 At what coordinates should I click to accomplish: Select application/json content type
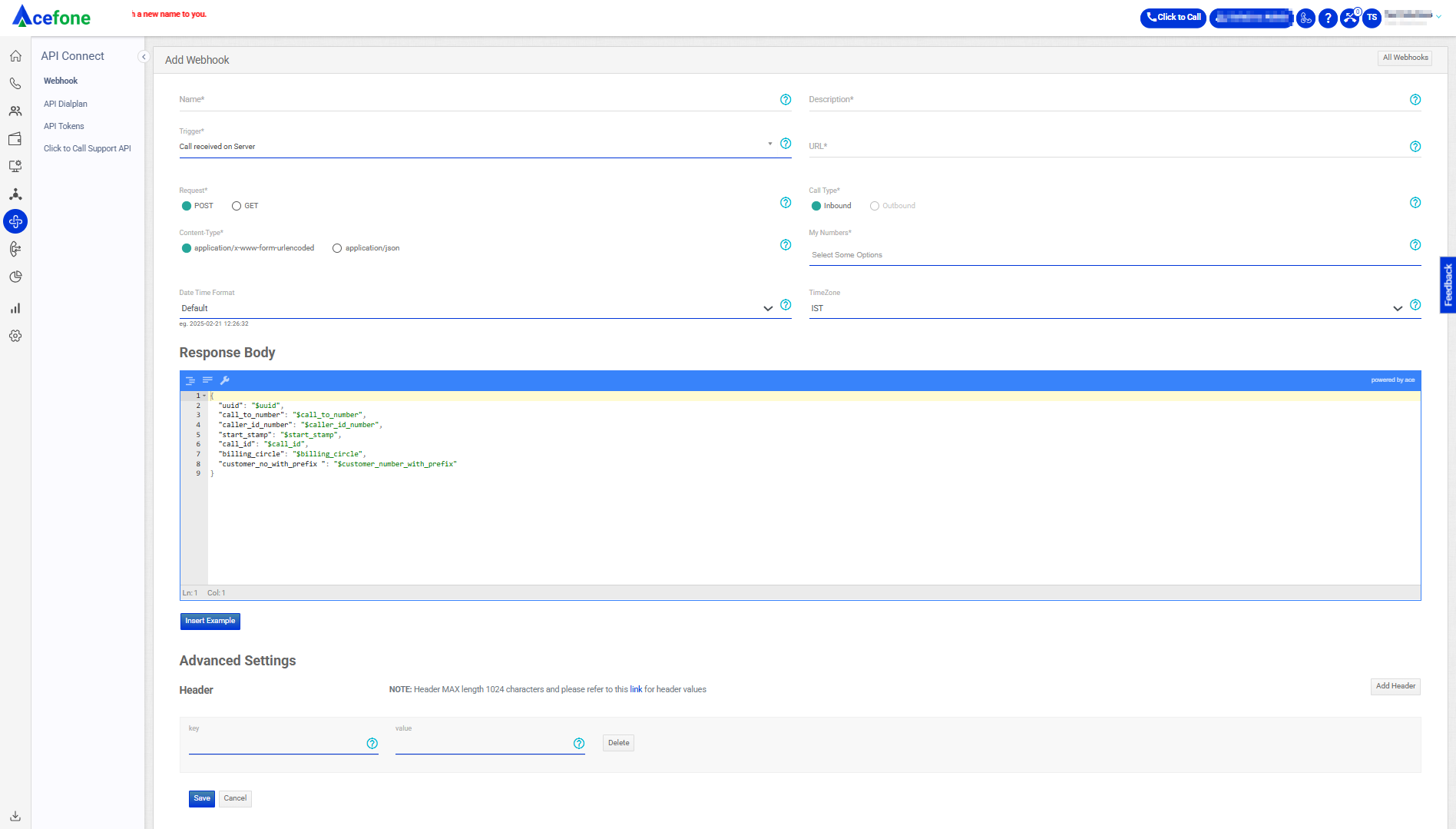[x=337, y=248]
